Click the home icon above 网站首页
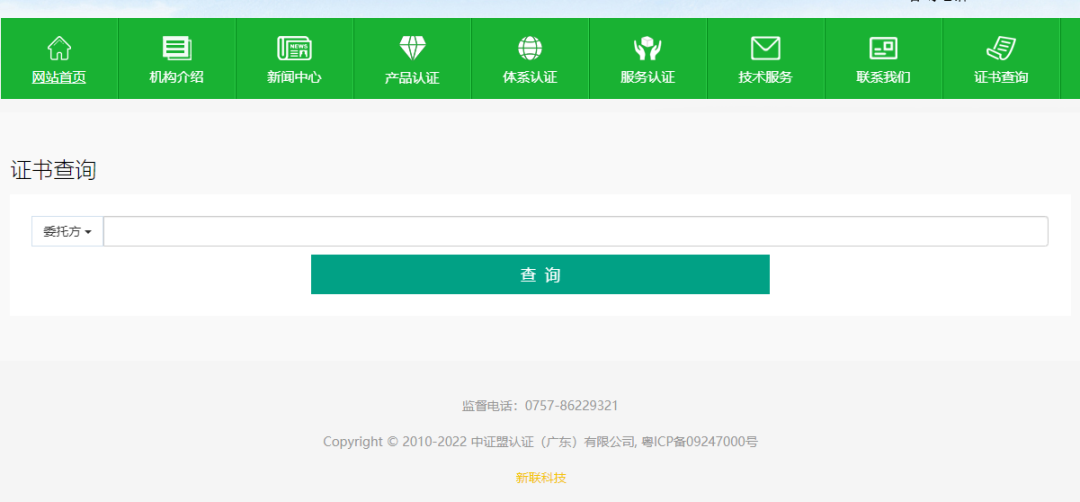 point(59,47)
